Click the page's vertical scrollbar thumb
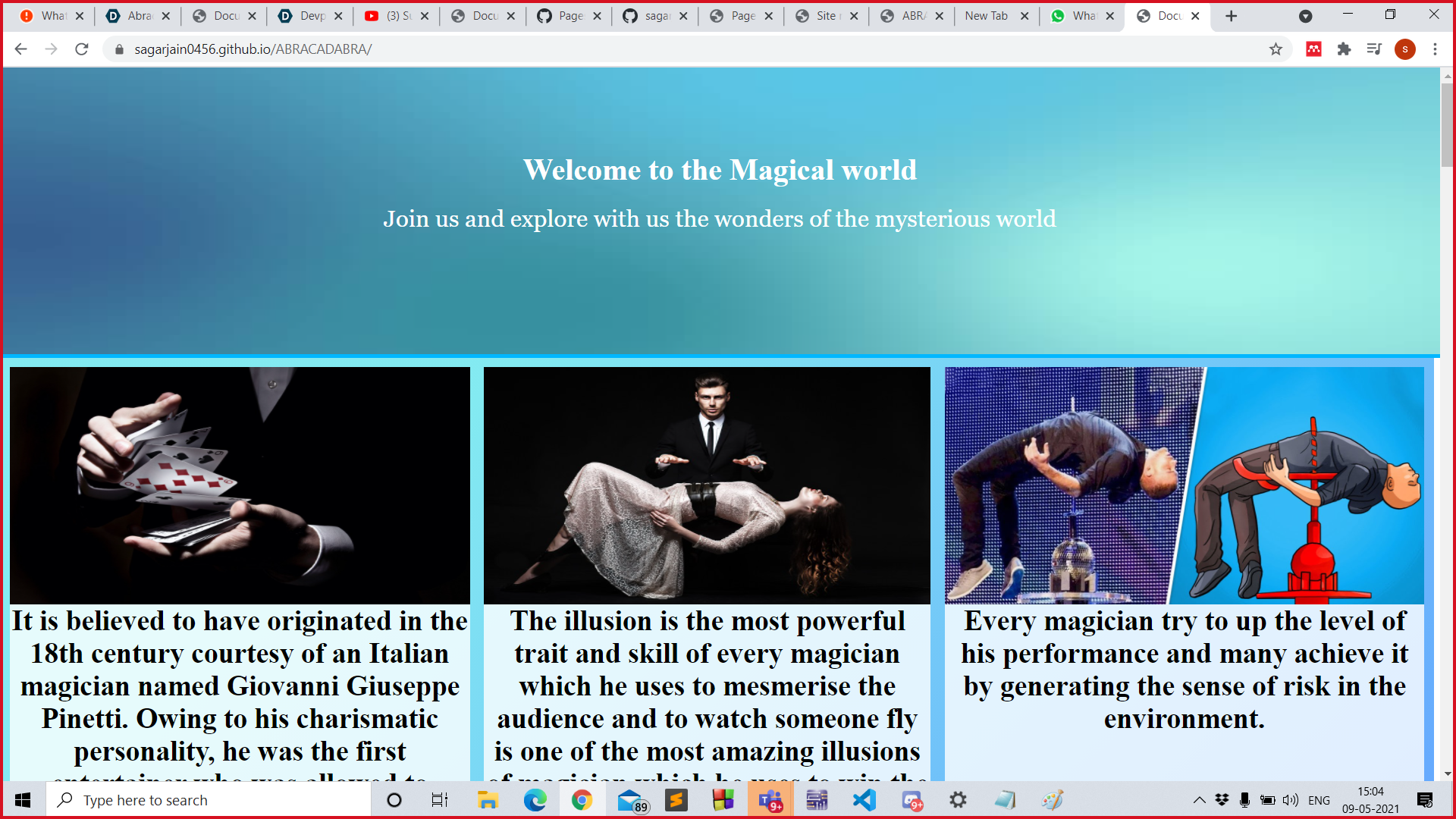Viewport: 1456px width, 819px height. (x=1447, y=125)
